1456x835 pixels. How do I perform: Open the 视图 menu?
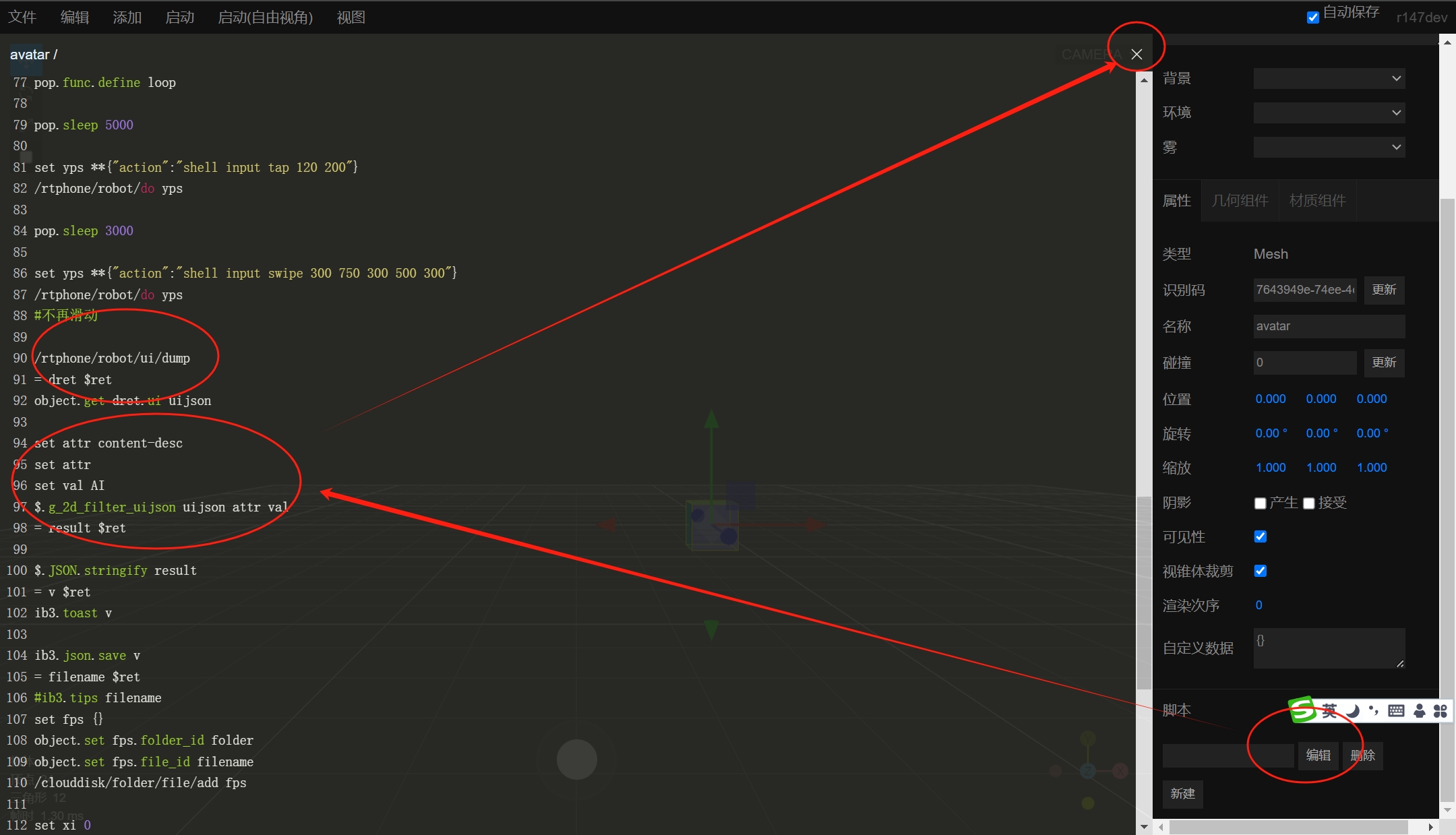351,17
